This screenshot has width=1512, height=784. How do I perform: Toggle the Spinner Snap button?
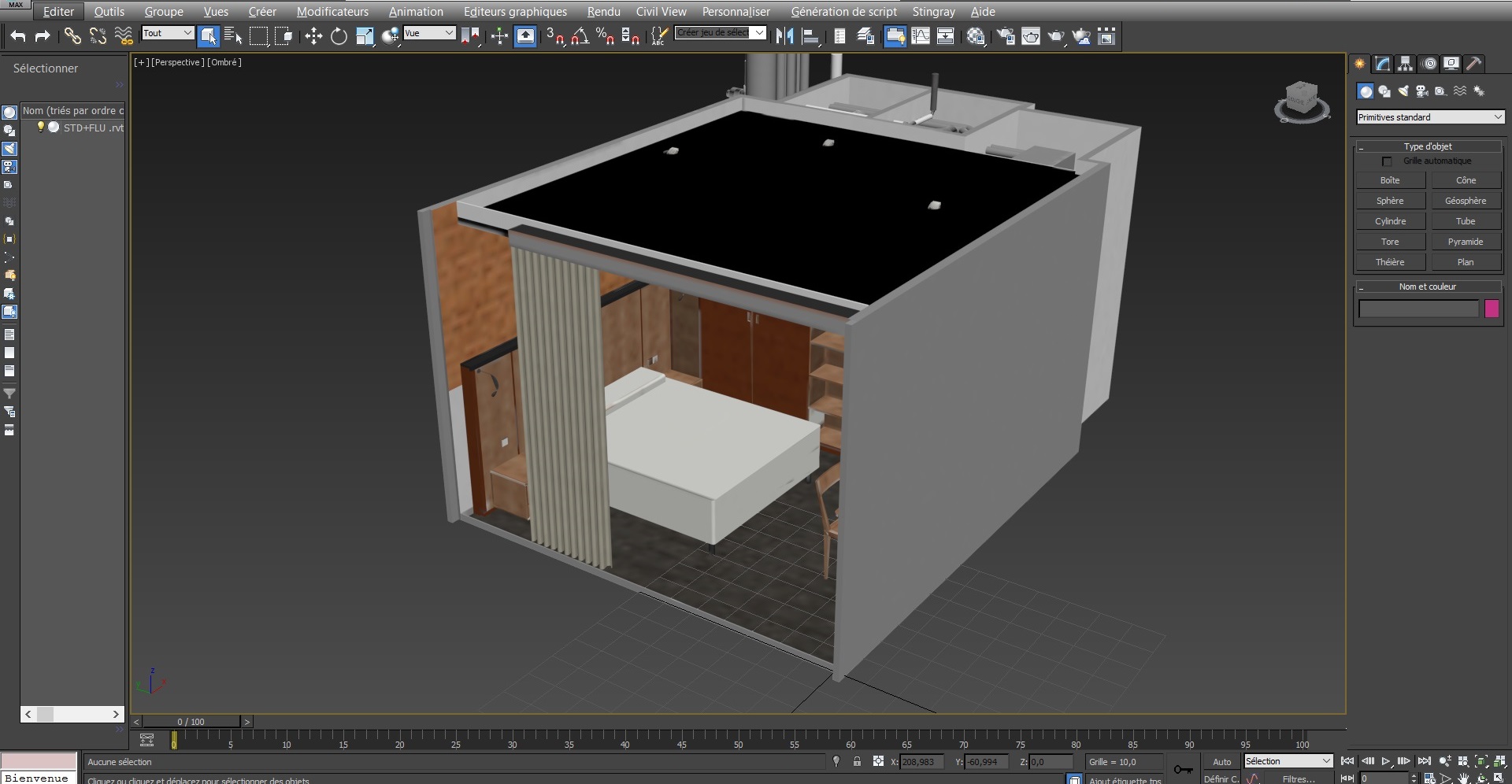point(631,35)
